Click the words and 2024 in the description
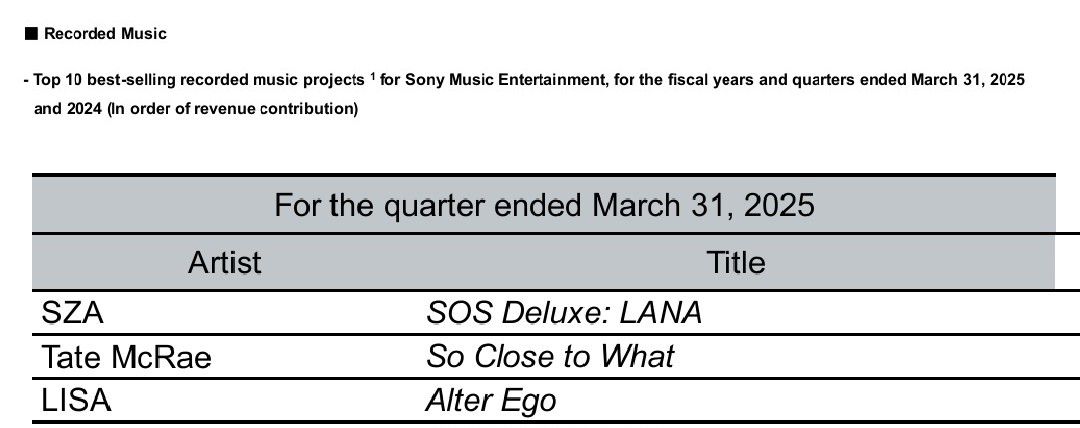Screen dimensions: 1080x428 click(68, 109)
